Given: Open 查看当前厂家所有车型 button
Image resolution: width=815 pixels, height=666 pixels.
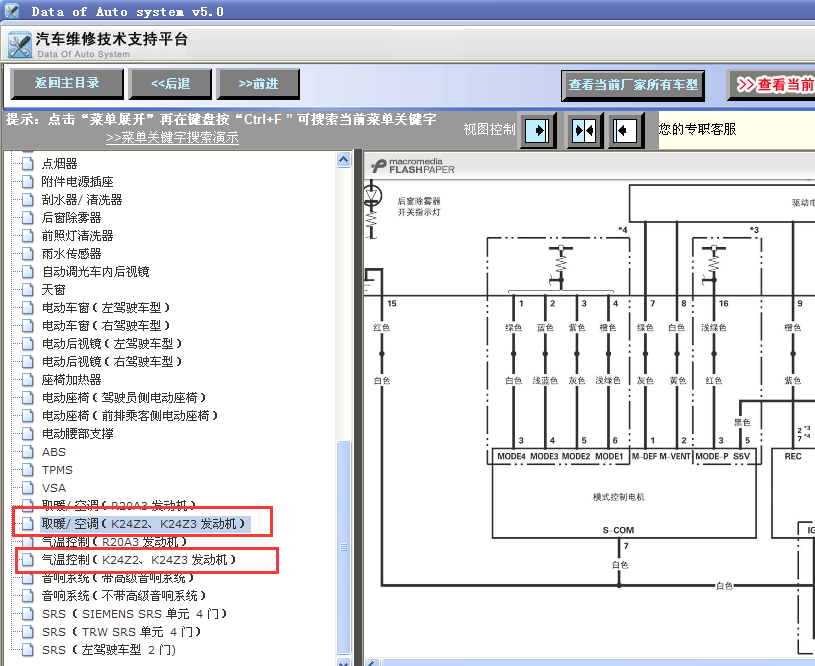Looking at the screenshot, I should click(633, 85).
